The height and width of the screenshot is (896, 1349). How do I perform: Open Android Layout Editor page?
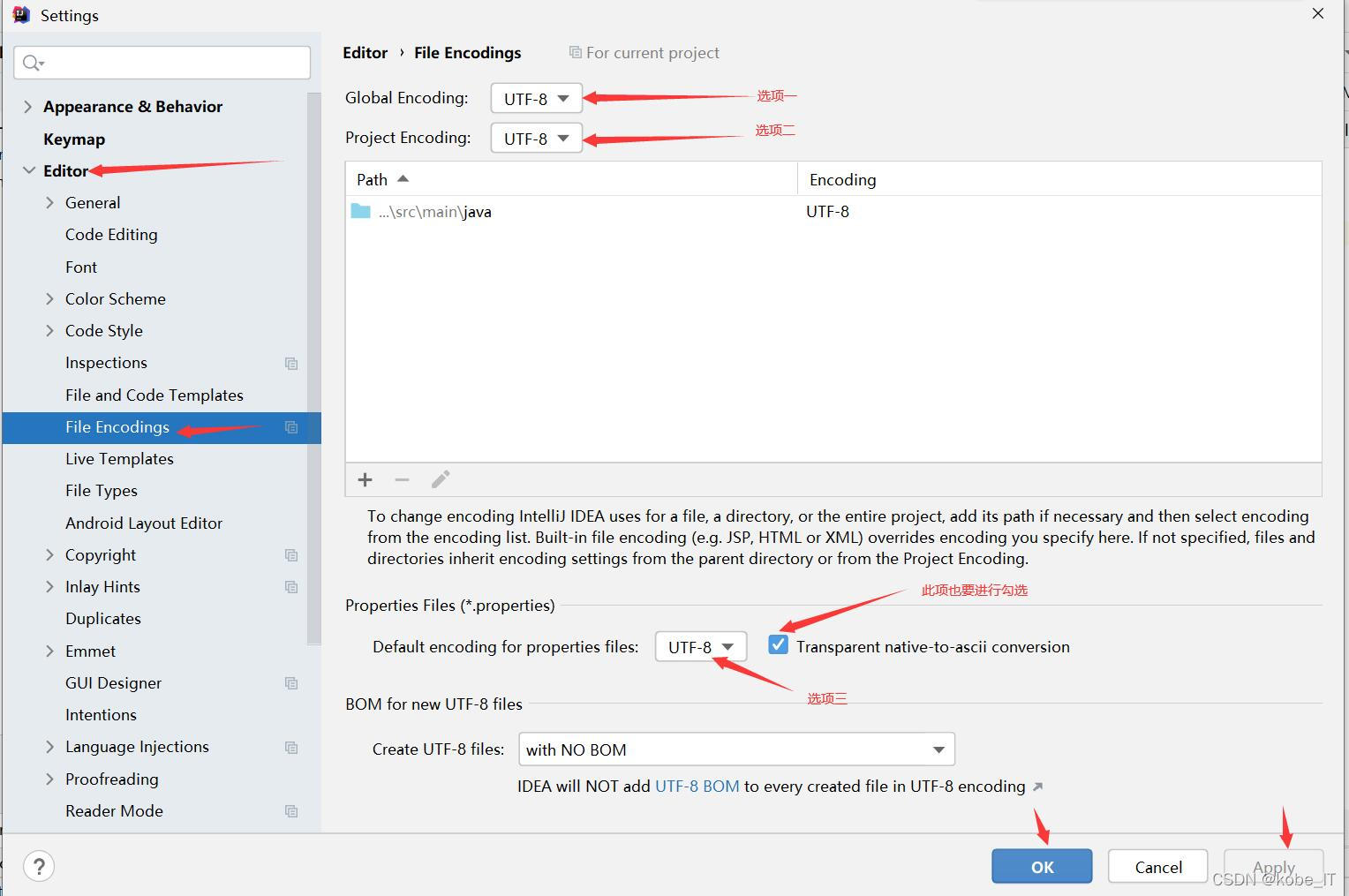[144, 523]
